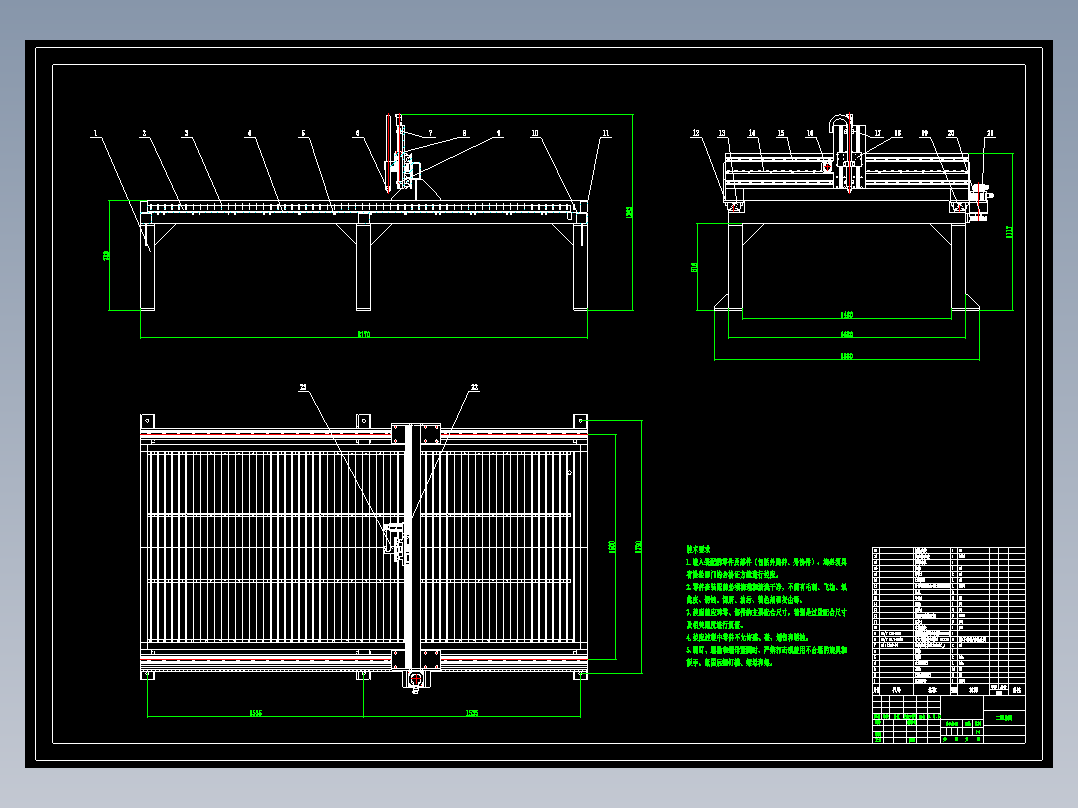Select part callout number 1
The width and height of the screenshot is (1078, 808).
[96, 133]
